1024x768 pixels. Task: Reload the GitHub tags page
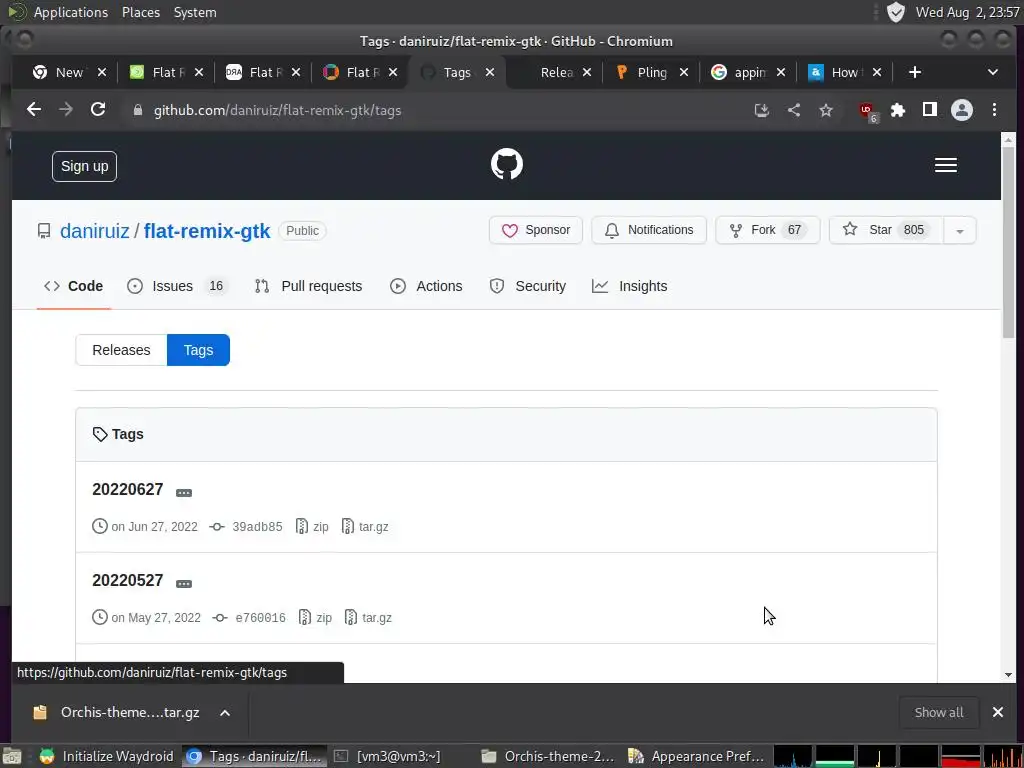98,110
